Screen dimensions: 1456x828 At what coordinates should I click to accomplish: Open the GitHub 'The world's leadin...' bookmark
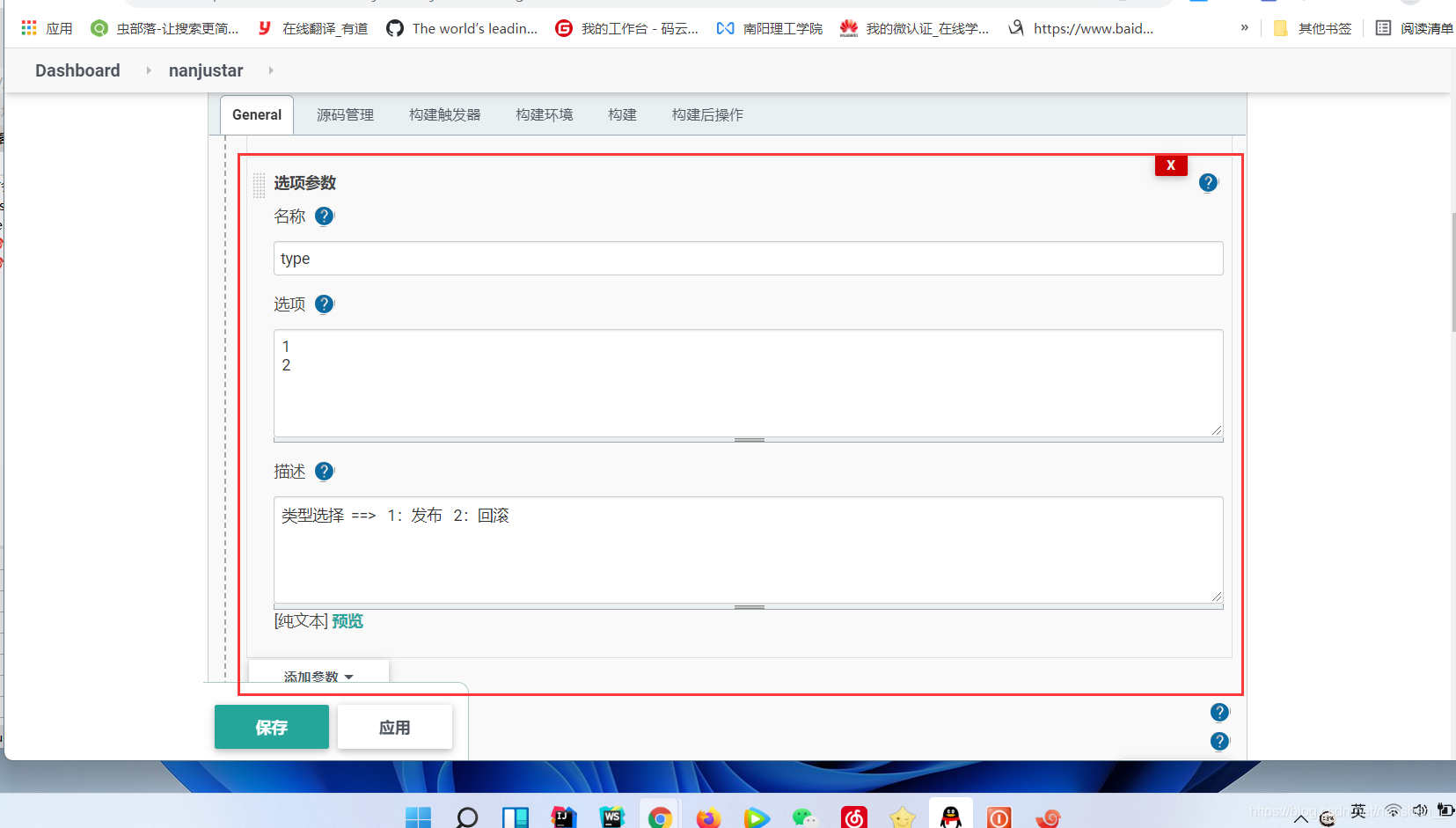[462, 28]
